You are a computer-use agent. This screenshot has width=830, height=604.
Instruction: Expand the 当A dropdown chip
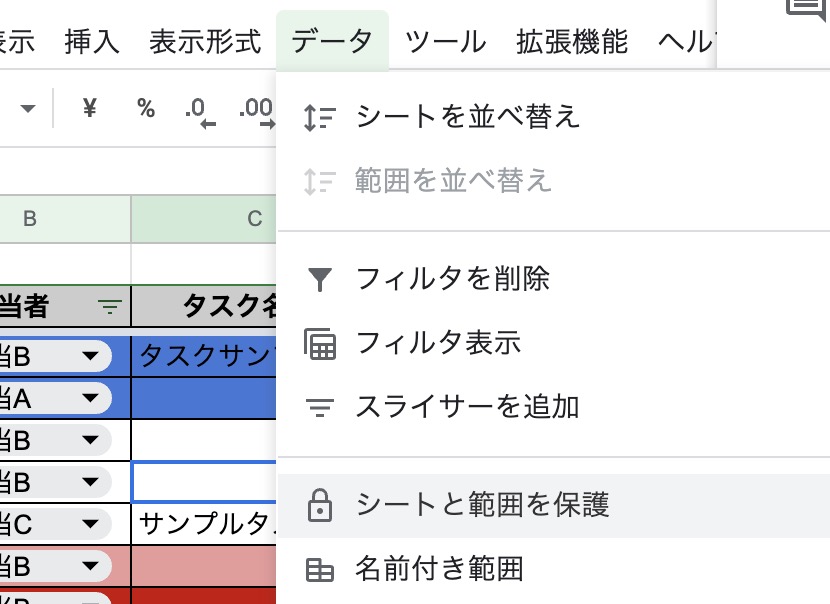90,399
